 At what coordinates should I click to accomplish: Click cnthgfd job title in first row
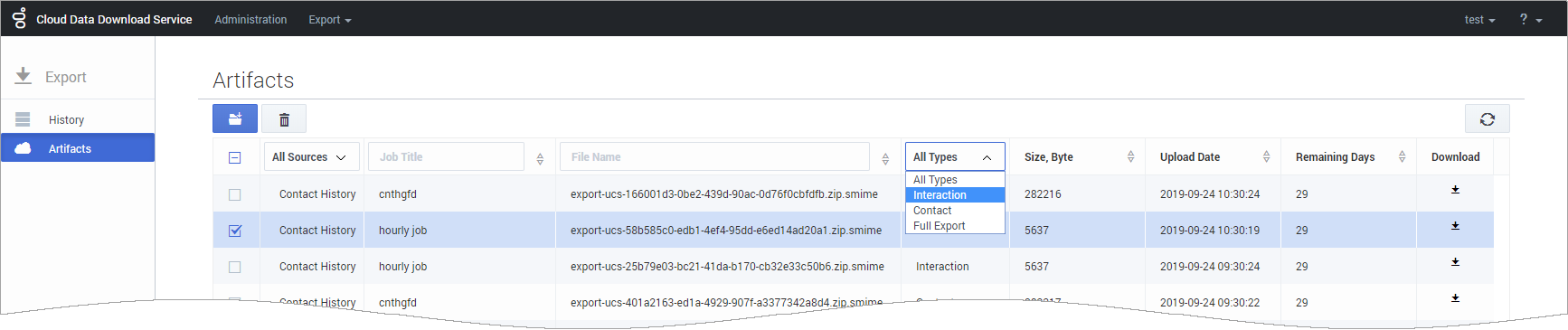pyautogui.click(x=398, y=194)
